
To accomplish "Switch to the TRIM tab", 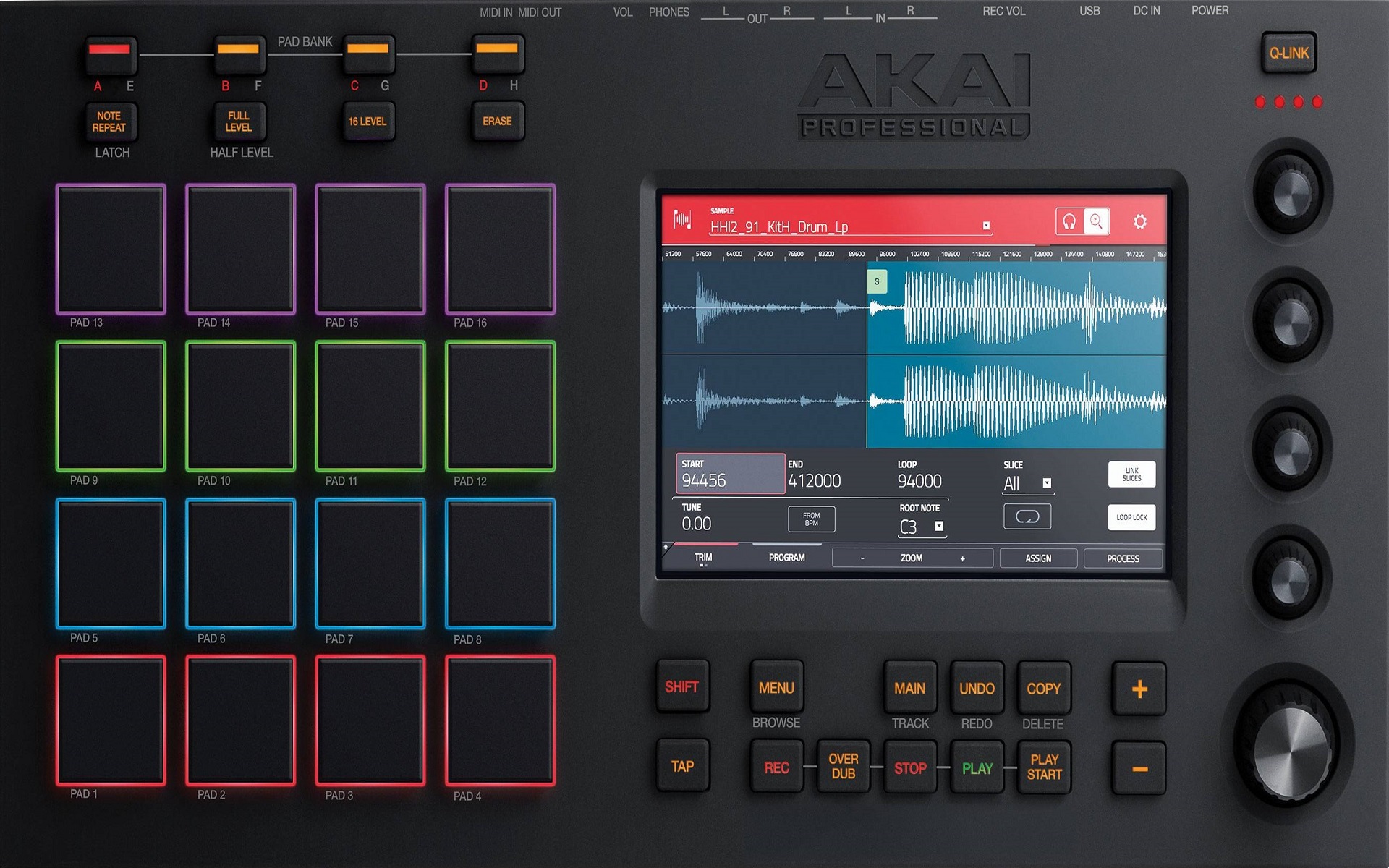I will (702, 558).
